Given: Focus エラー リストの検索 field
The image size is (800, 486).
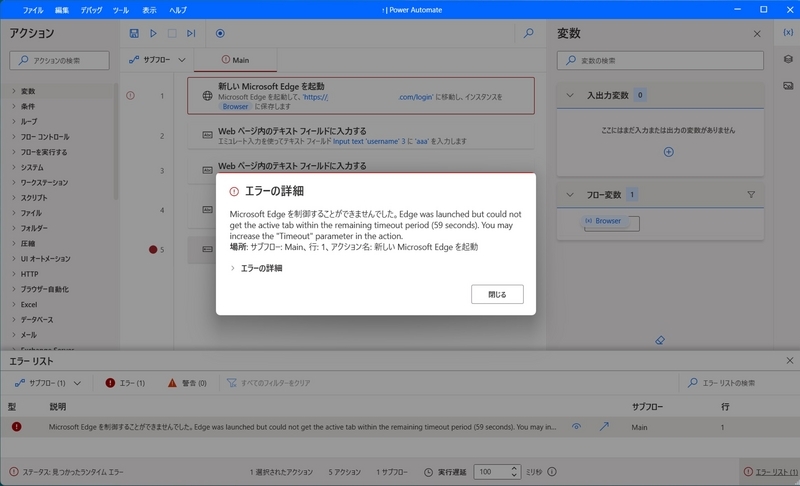Looking at the screenshot, I should pos(730,383).
